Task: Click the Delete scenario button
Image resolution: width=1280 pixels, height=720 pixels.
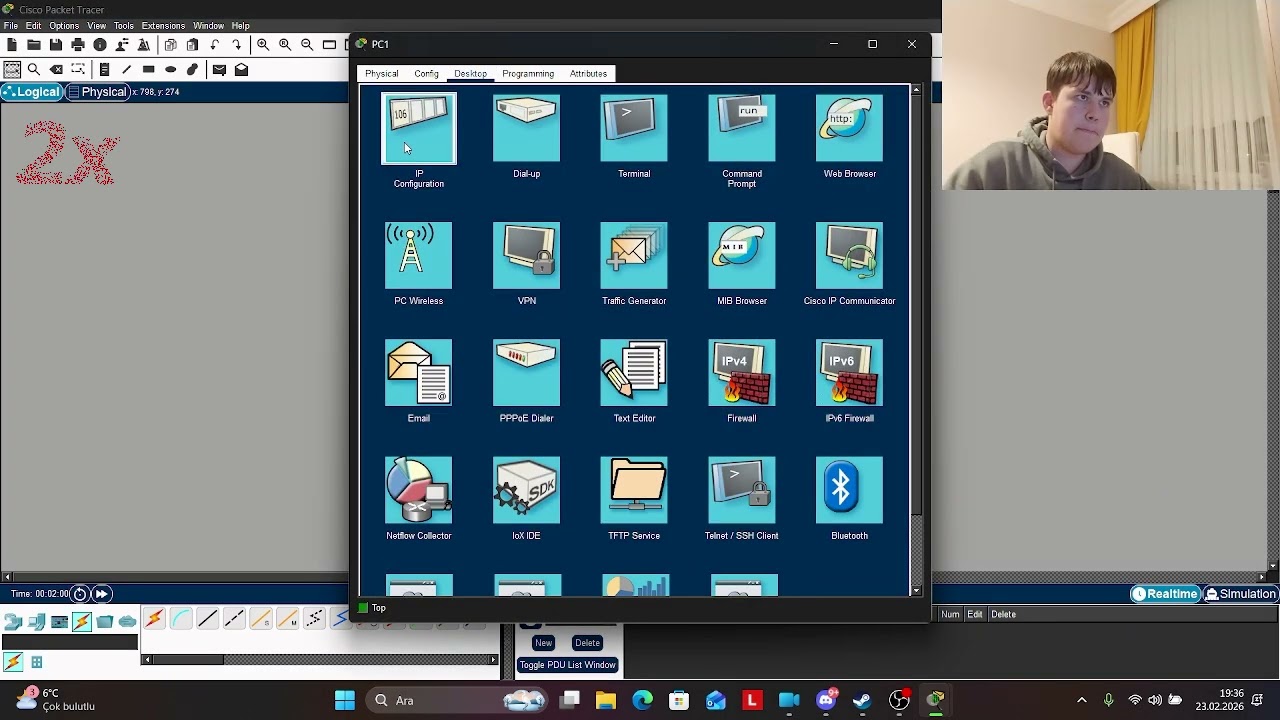Action: click(587, 643)
